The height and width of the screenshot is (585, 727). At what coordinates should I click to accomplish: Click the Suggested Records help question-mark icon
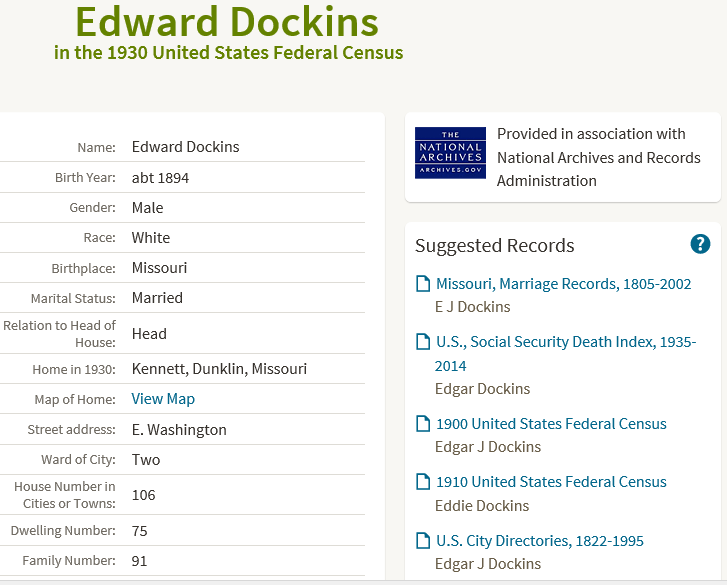point(700,244)
